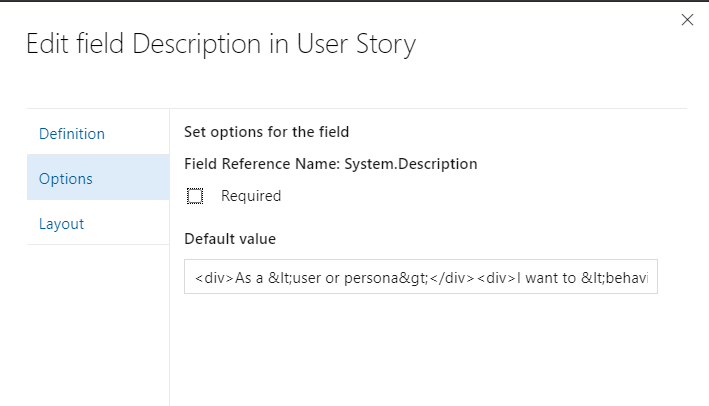Focus the Default value text box
This screenshot has height=406, width=709.
420,277
